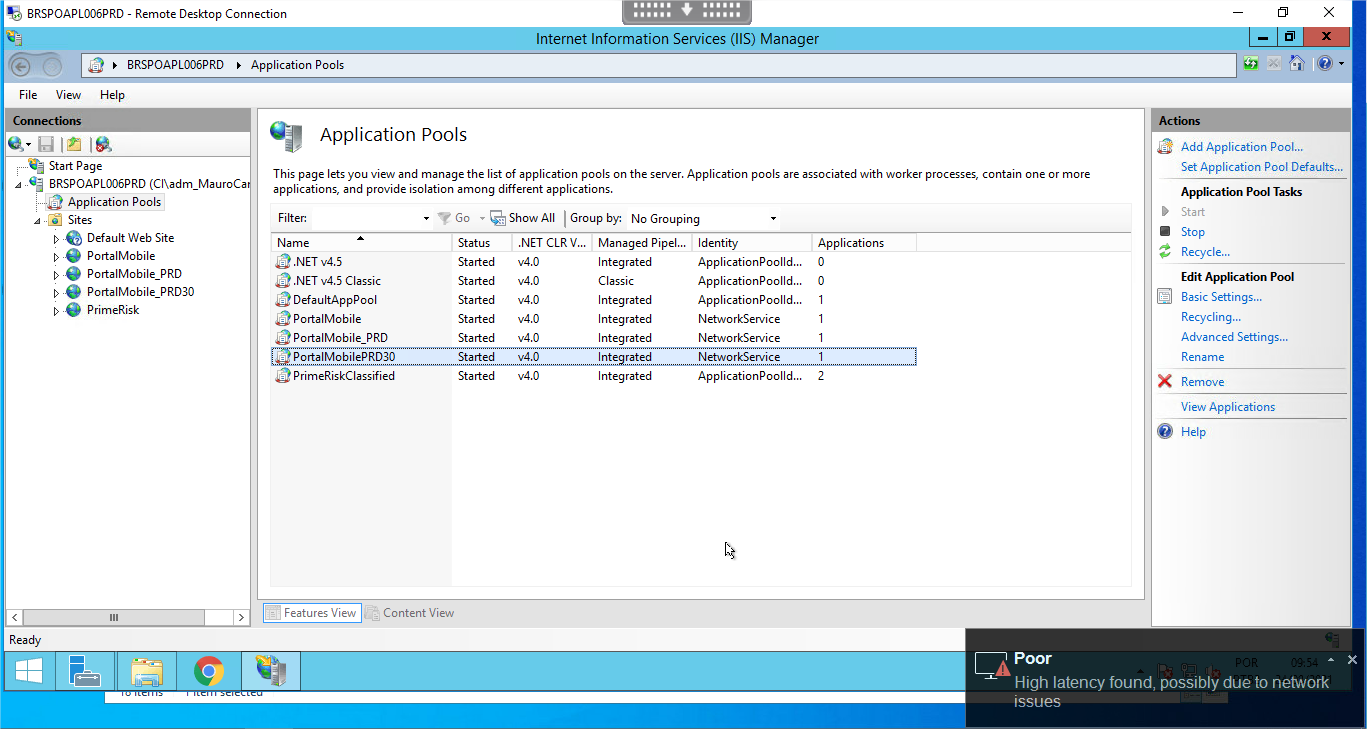Click the Create New Connection globe icon
The height and width of the screenshot is (729, 1367).
[16, 144]
